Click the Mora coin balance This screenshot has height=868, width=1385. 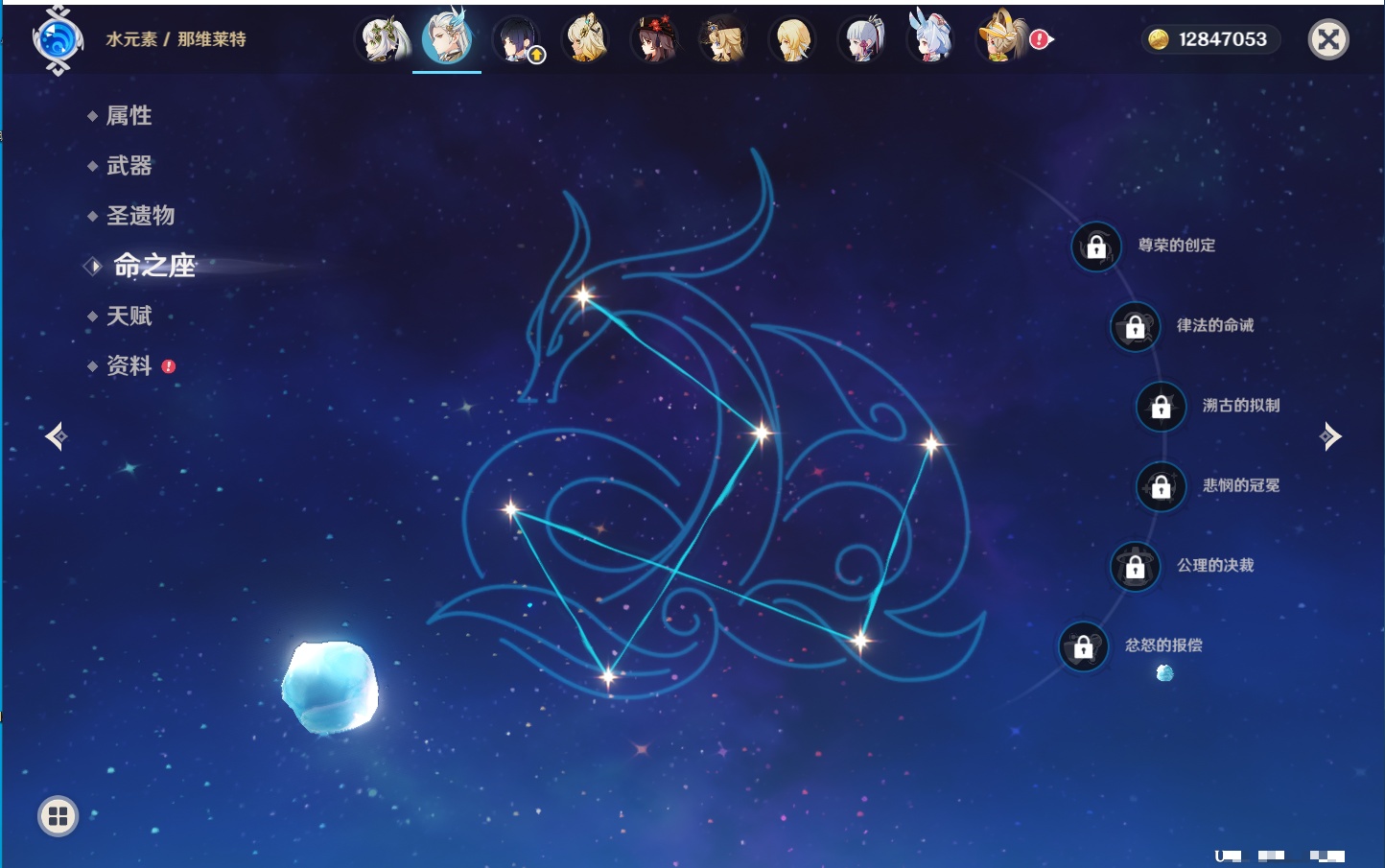point(1210,39)
